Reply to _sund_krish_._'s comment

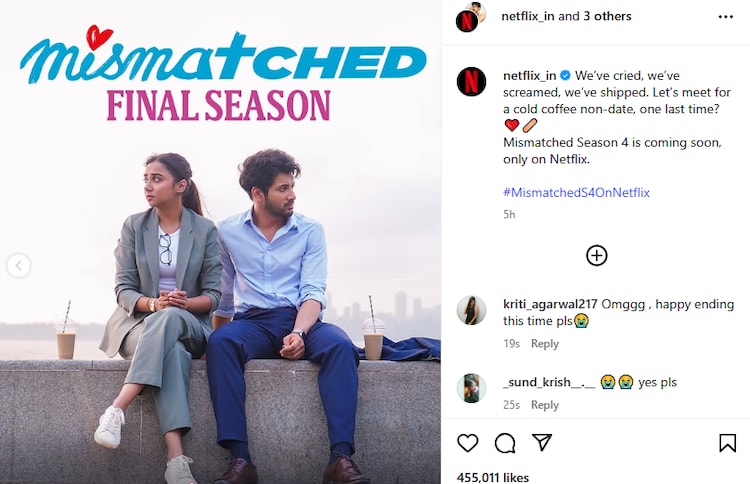click(545, 405)
